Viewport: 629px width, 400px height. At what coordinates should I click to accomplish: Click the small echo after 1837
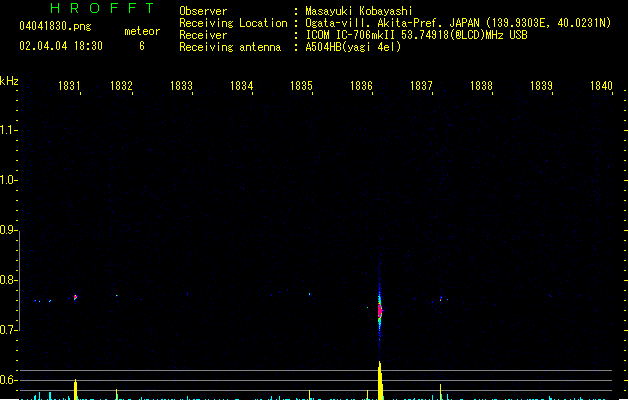click(441, 298)
